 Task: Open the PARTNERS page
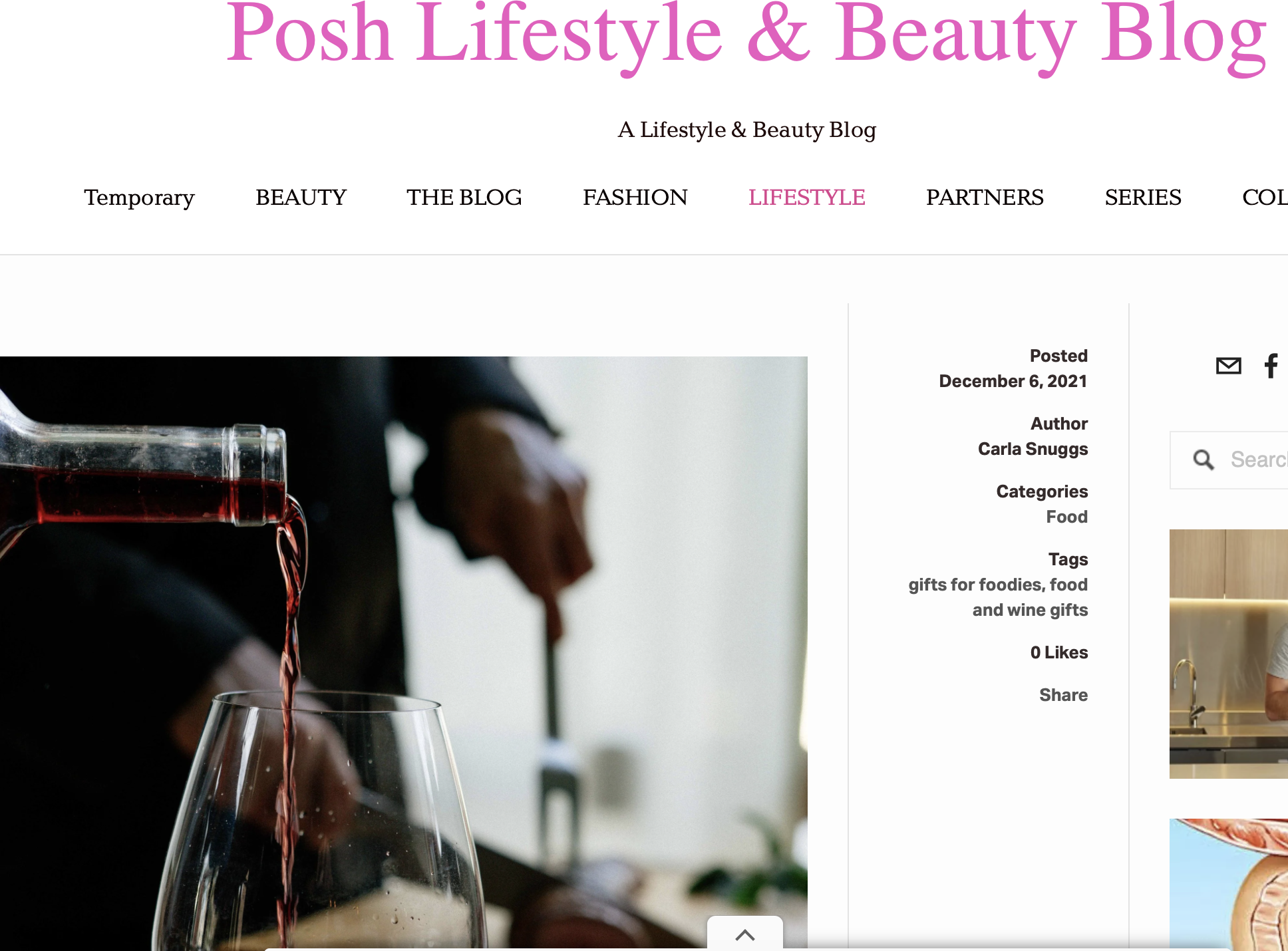pos(985,198)
